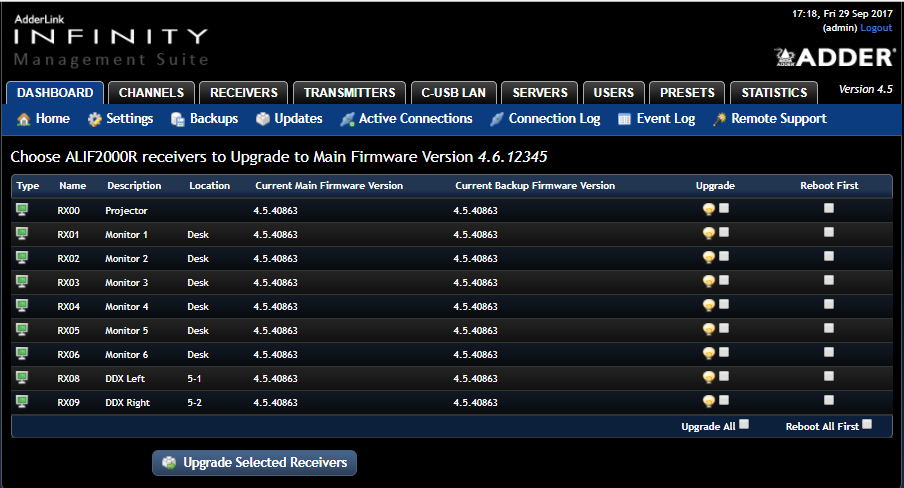
Task: Click the receiver type icon for RX09
Action: tap(22, 401)
